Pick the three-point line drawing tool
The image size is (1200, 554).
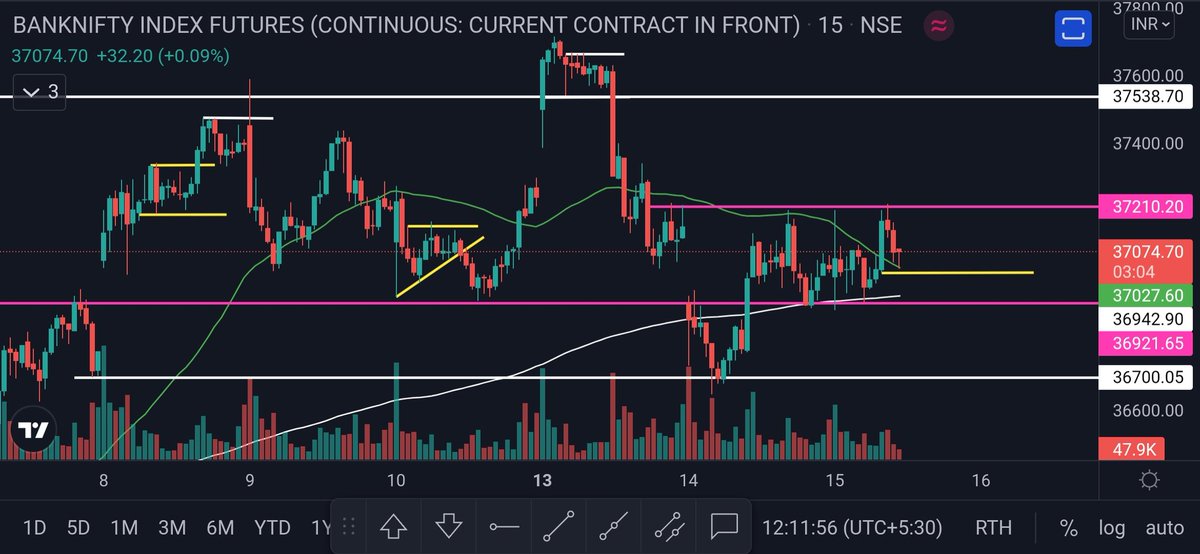(667, 526)
